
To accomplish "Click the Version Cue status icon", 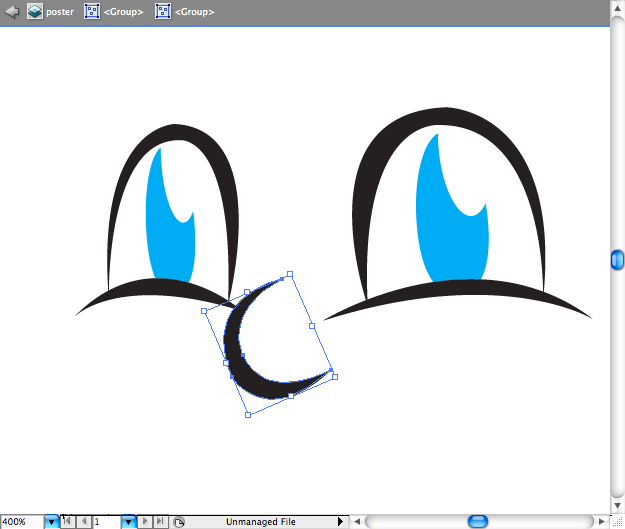I will [179, 522].
